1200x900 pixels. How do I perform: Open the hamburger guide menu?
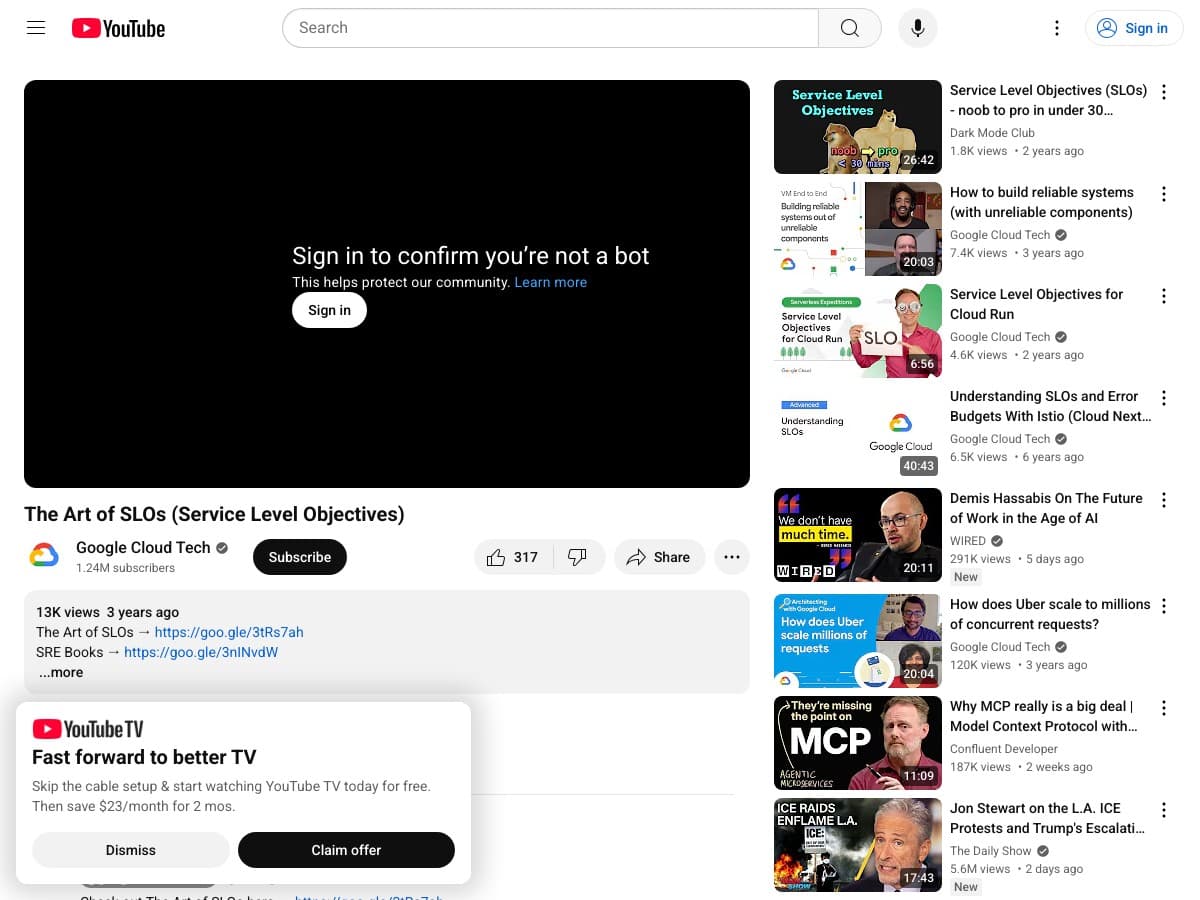(36, 28)
